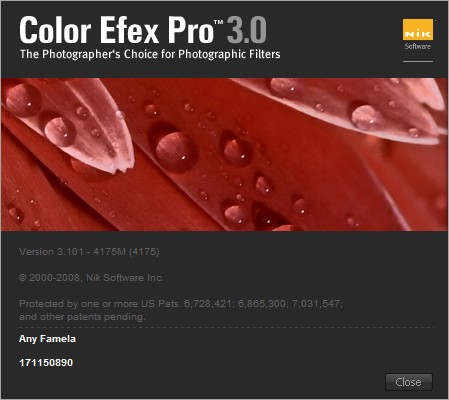This screenshot has height=400, width=449.
Task: Click the water droplet at upper right of image
Action: pyautogui.click(x=367, y=117)
